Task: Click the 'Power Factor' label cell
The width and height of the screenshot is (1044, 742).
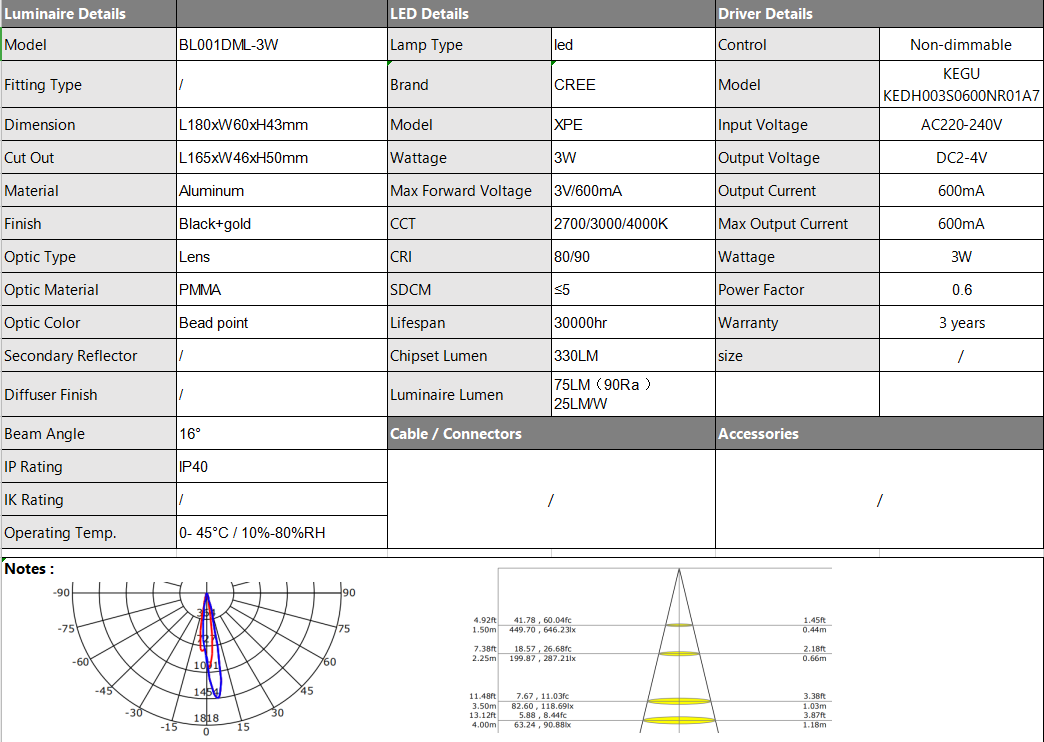Action: [798, 290]
